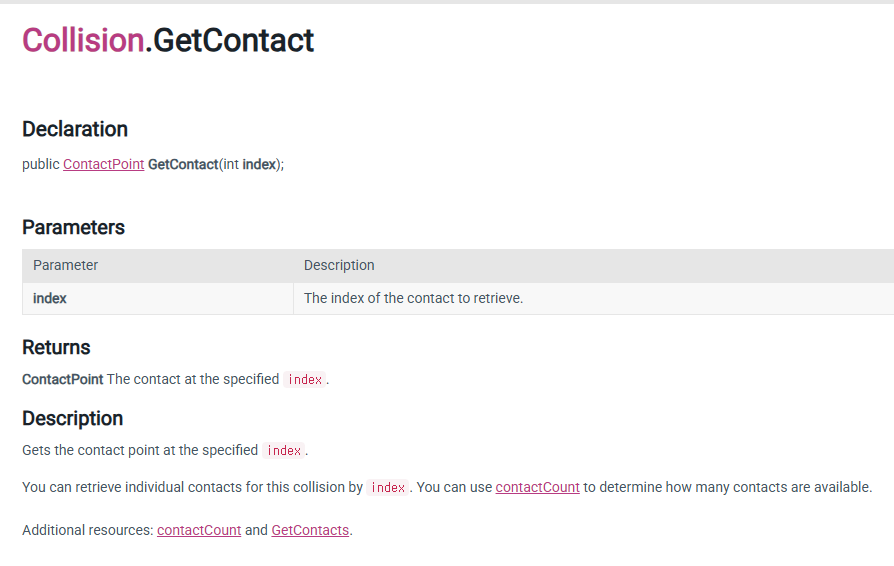Click the Description column header in table

click(x=339, y=265)
